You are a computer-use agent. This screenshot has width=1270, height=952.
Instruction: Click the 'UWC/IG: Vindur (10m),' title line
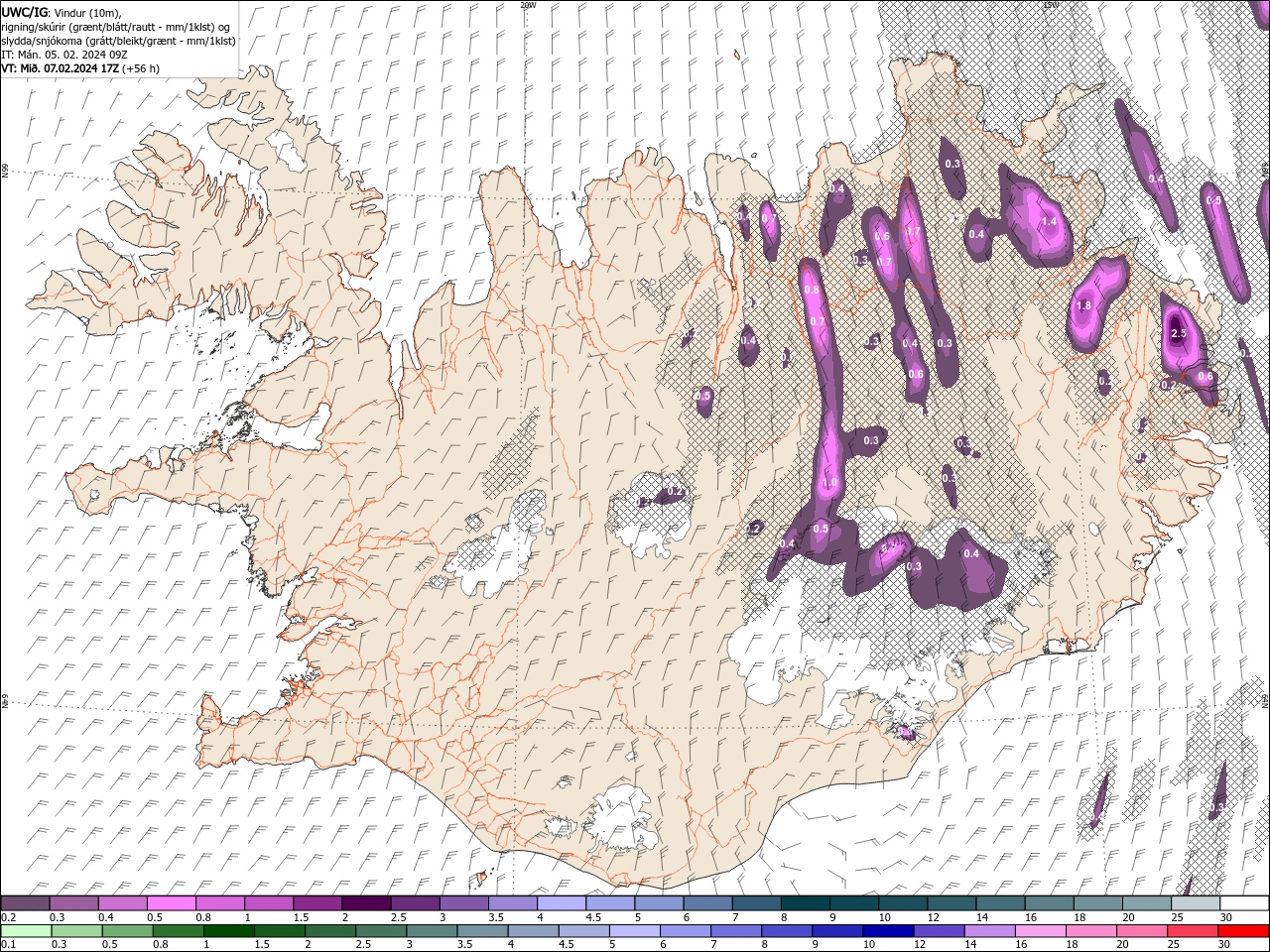click(x=62, y=12)
